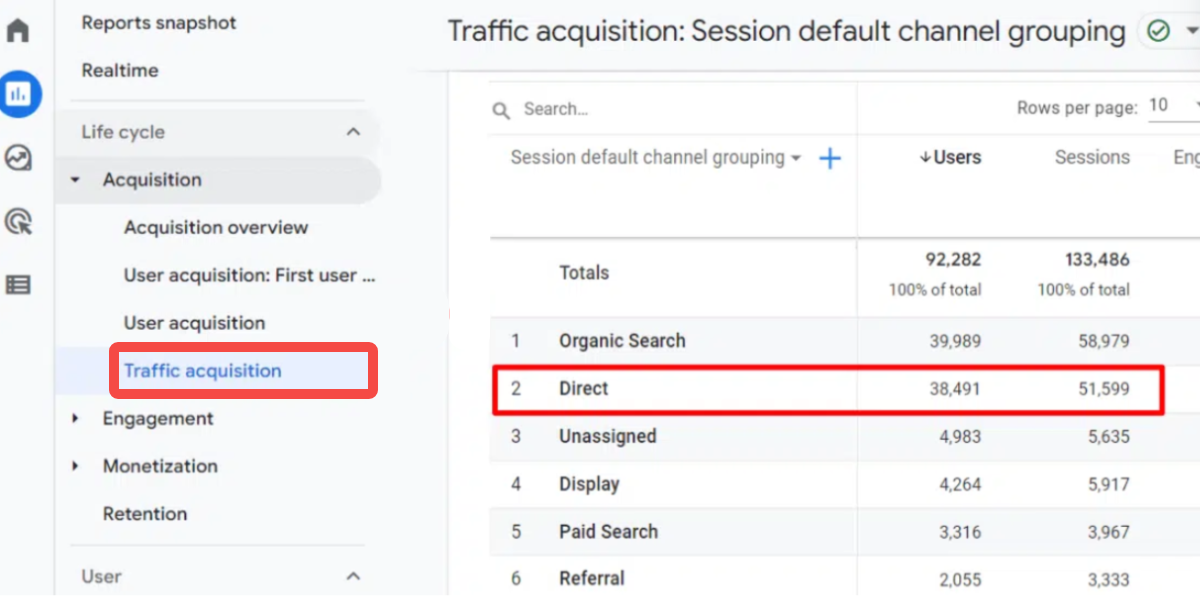Collapse the Life cycle section
Screen dimensions: 1200x597
[353, 132]
